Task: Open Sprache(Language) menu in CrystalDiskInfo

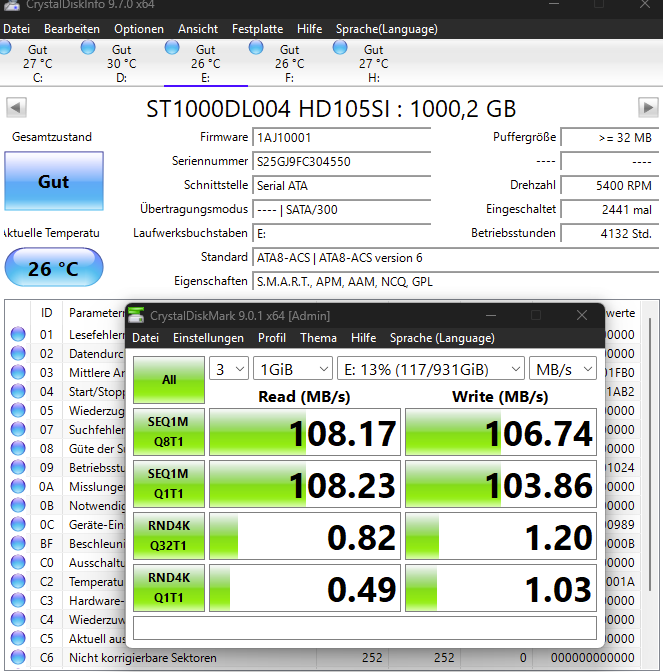Action: tap(387, 29)
